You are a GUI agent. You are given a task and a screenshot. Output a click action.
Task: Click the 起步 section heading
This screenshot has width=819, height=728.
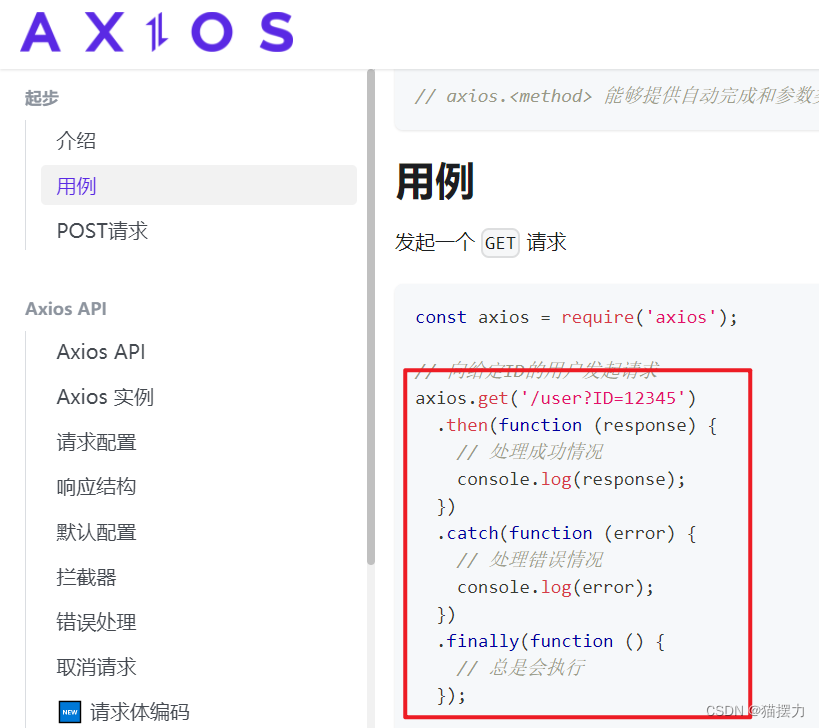(42, 98)
